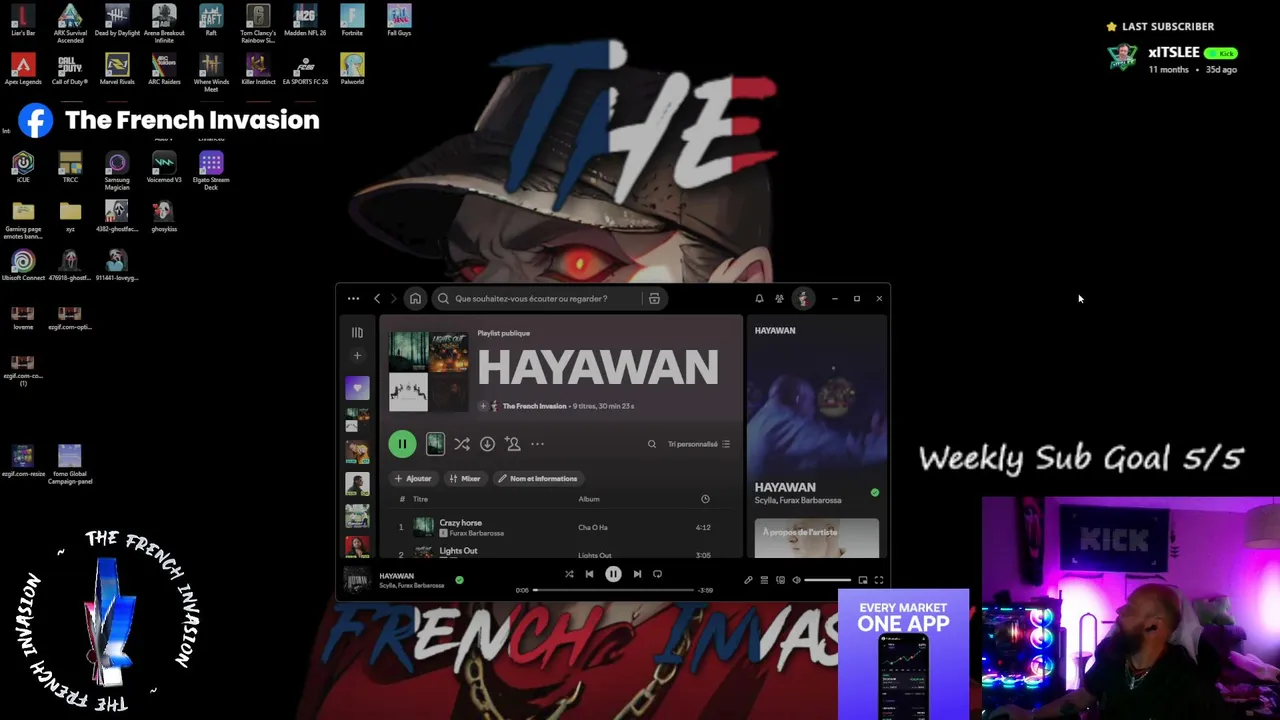Open Elgato Stream Deck shortcut
This screenshot has height=720, width=1280.
point(211,171)
